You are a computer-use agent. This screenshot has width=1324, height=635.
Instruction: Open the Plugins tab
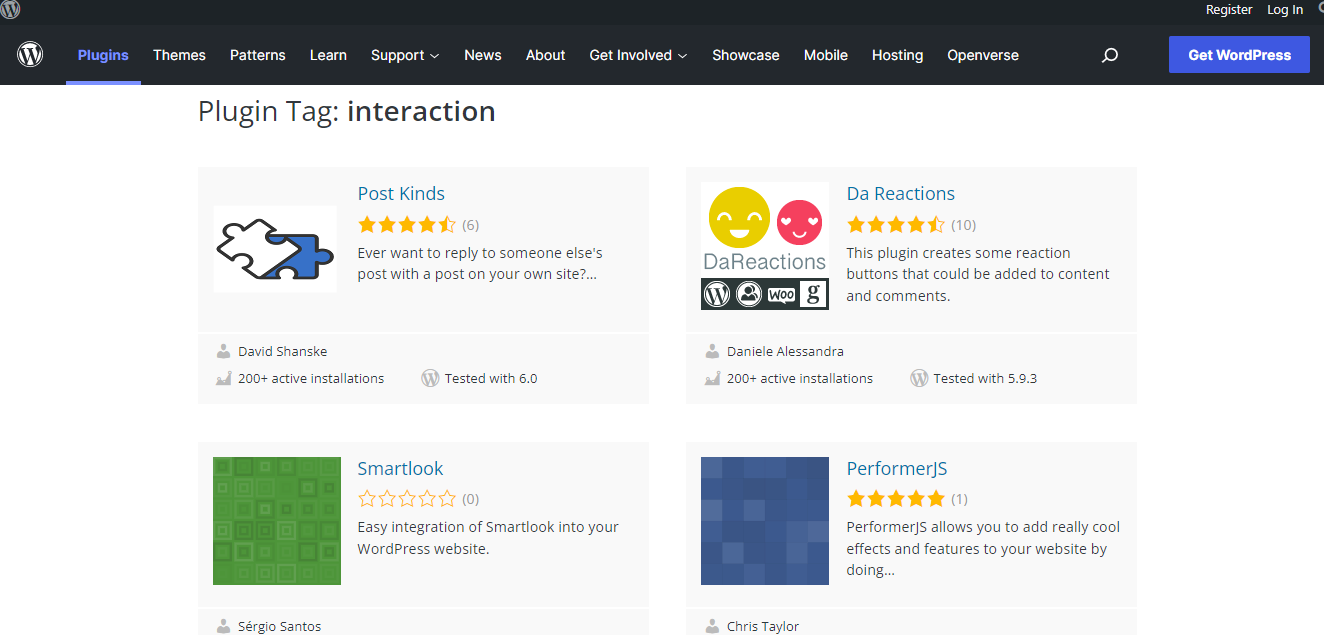(103, 55)
